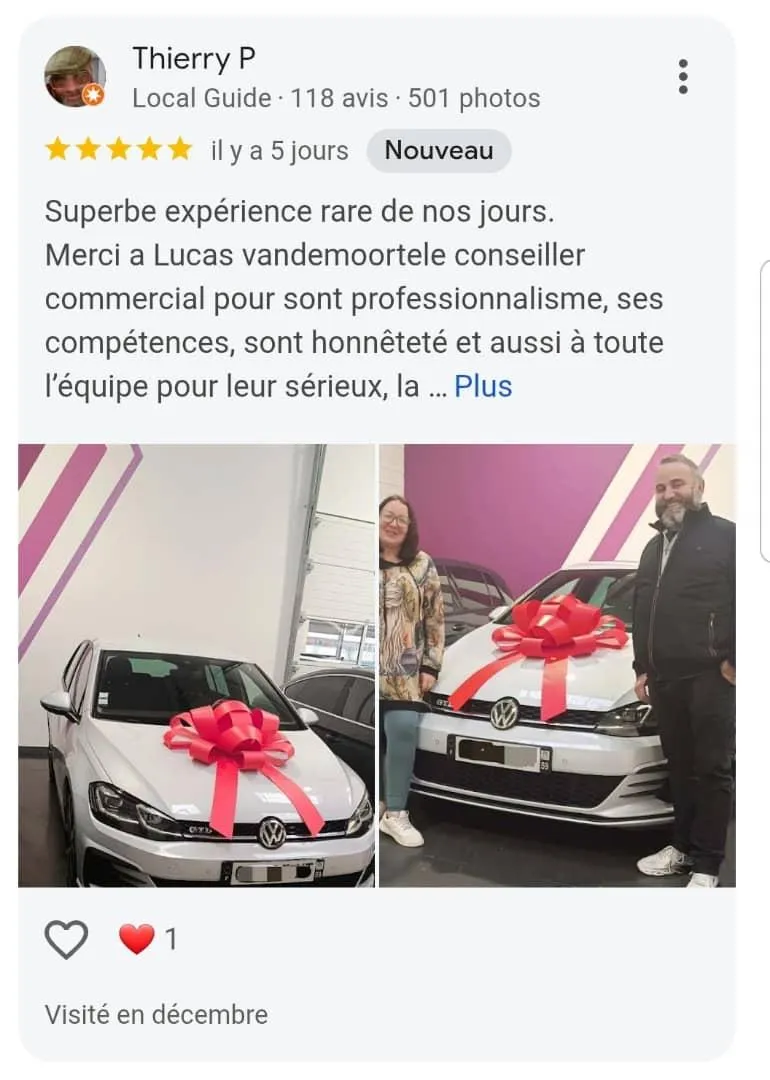Click the first yellow rating star
Viewport: 770px width, 1080px height.
click(x=57, y=149)
